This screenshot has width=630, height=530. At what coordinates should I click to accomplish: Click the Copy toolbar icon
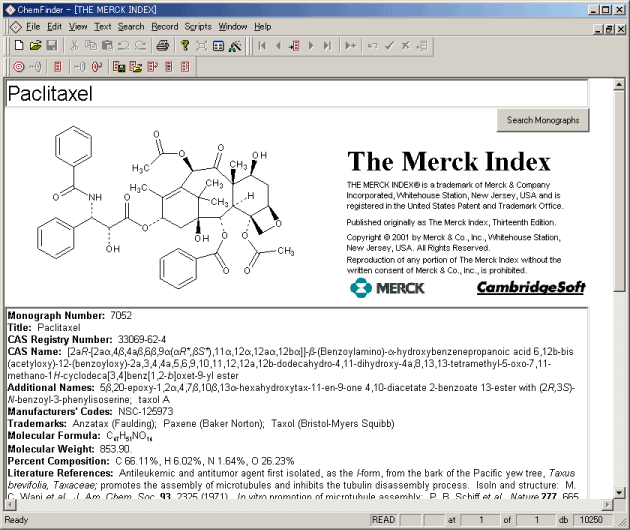tap(91, 45)
